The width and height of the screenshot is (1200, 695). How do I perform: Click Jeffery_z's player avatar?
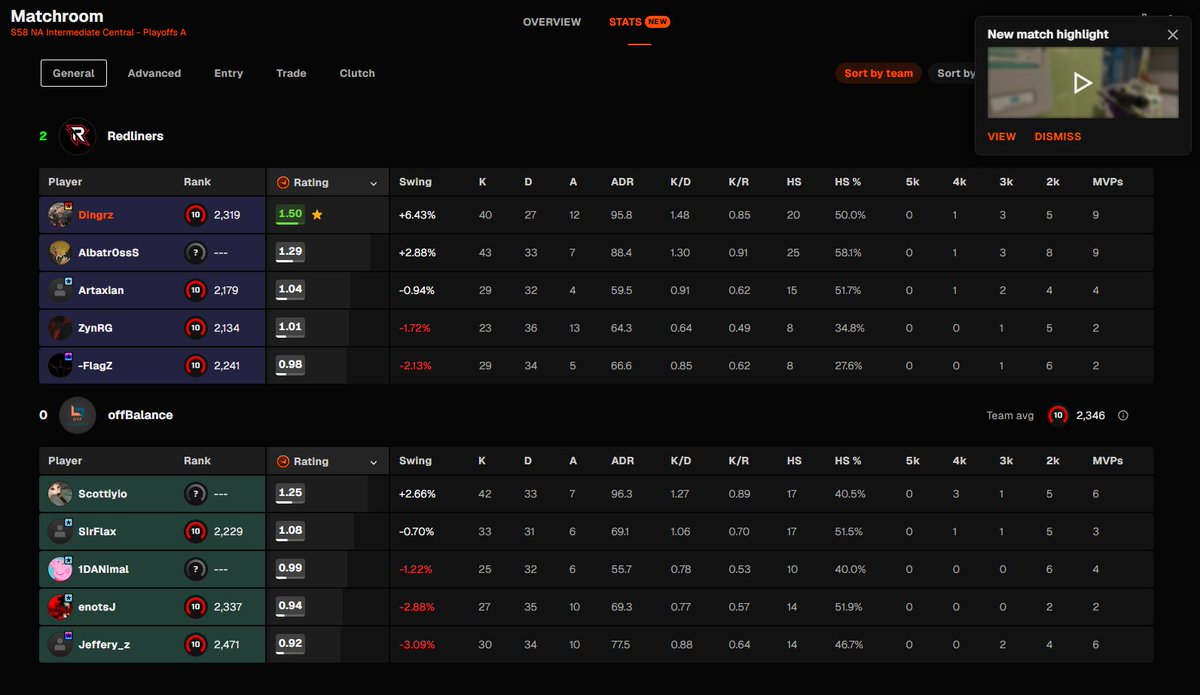[60, 644]
